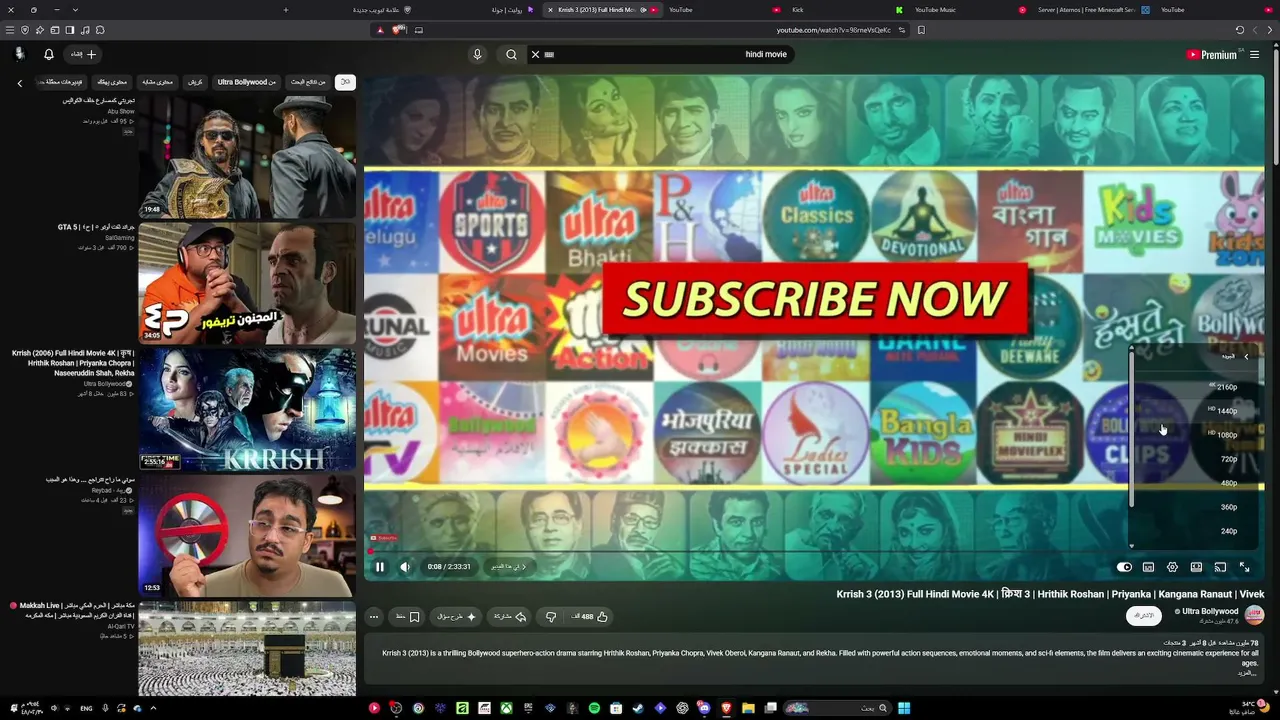1280x720 pixels.
Task: Open the Windows Start menu
Action: (x=904, y=708)
